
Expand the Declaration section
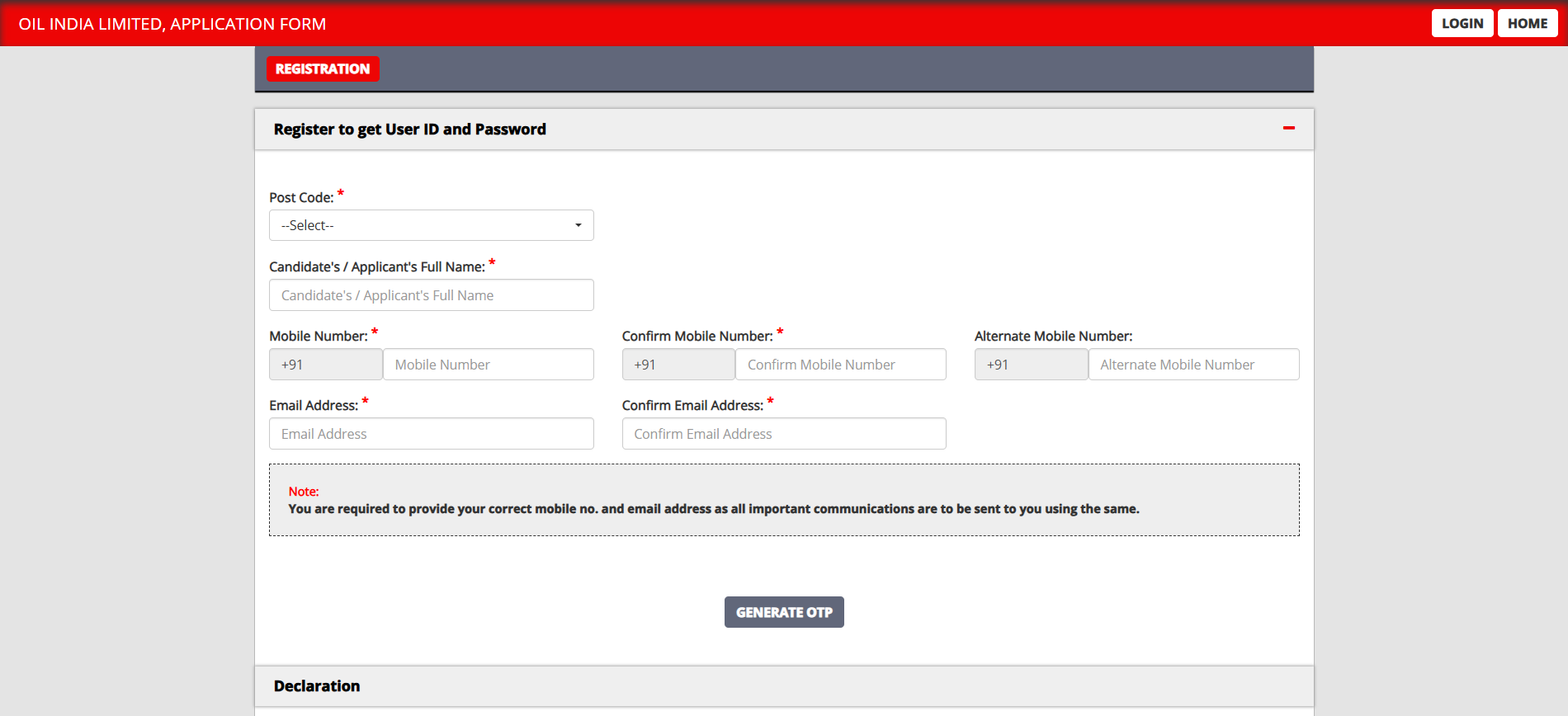[x=317, y=686]
